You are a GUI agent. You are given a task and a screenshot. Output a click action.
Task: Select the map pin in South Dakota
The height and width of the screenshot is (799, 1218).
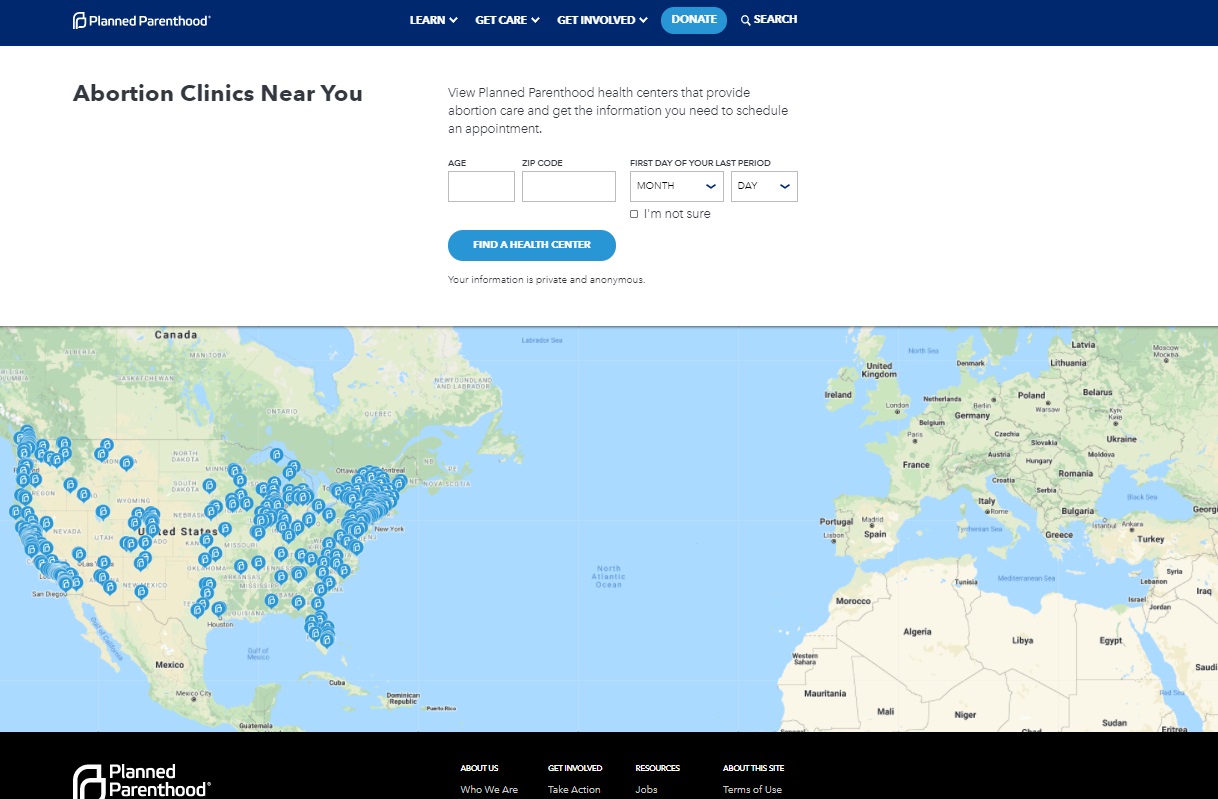click(209, 486)
